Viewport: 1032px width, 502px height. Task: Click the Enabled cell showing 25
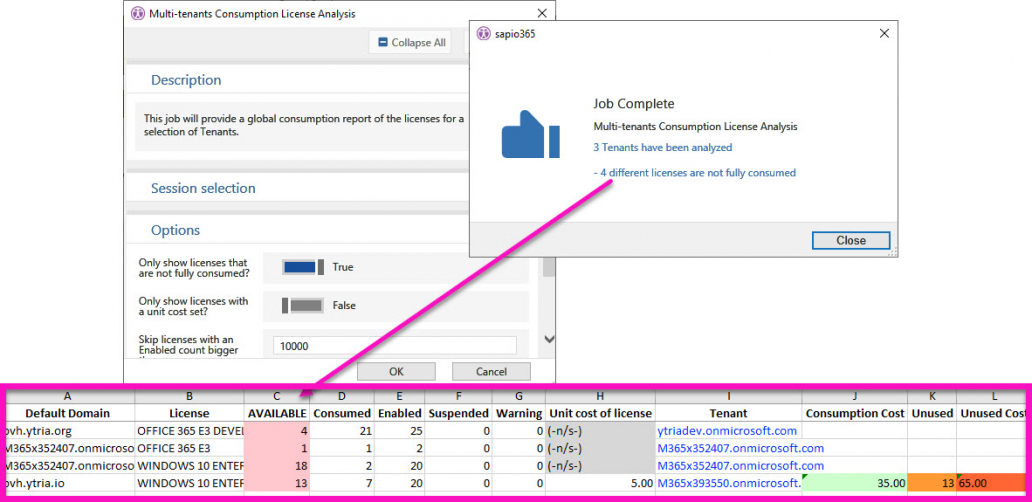click(400, 431)
